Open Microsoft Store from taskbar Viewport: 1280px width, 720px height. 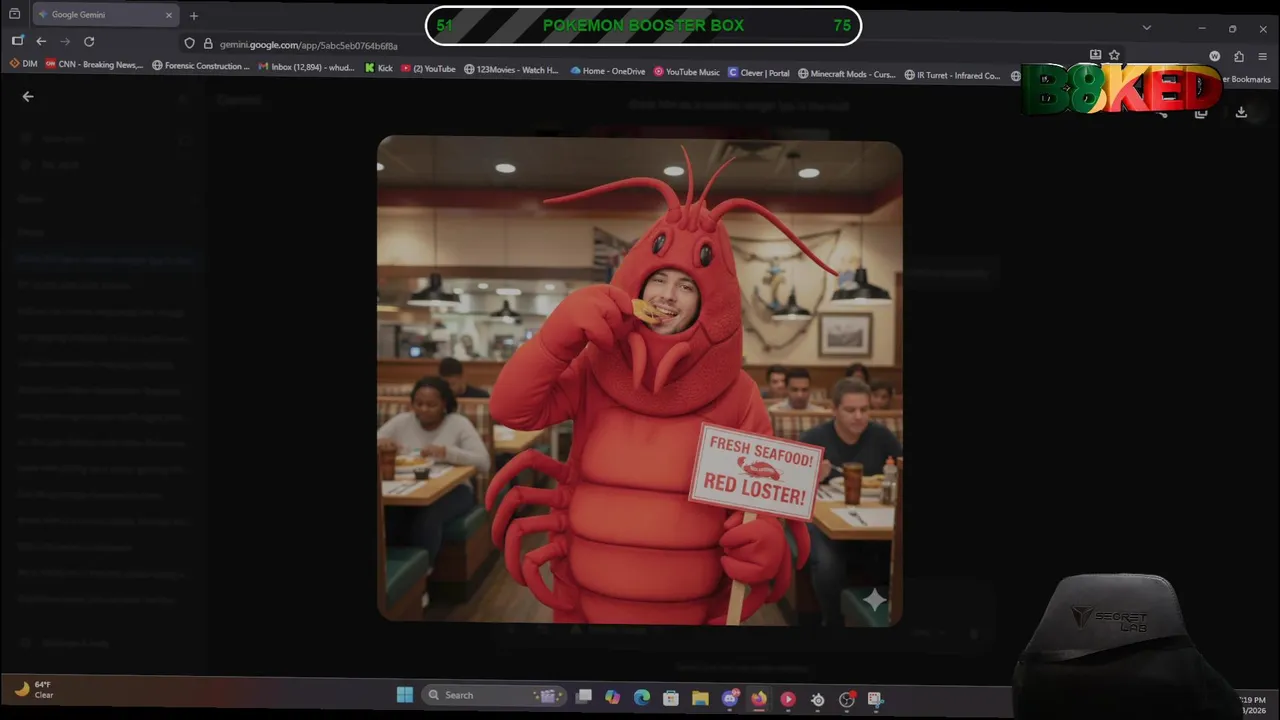tap(671, 698)
